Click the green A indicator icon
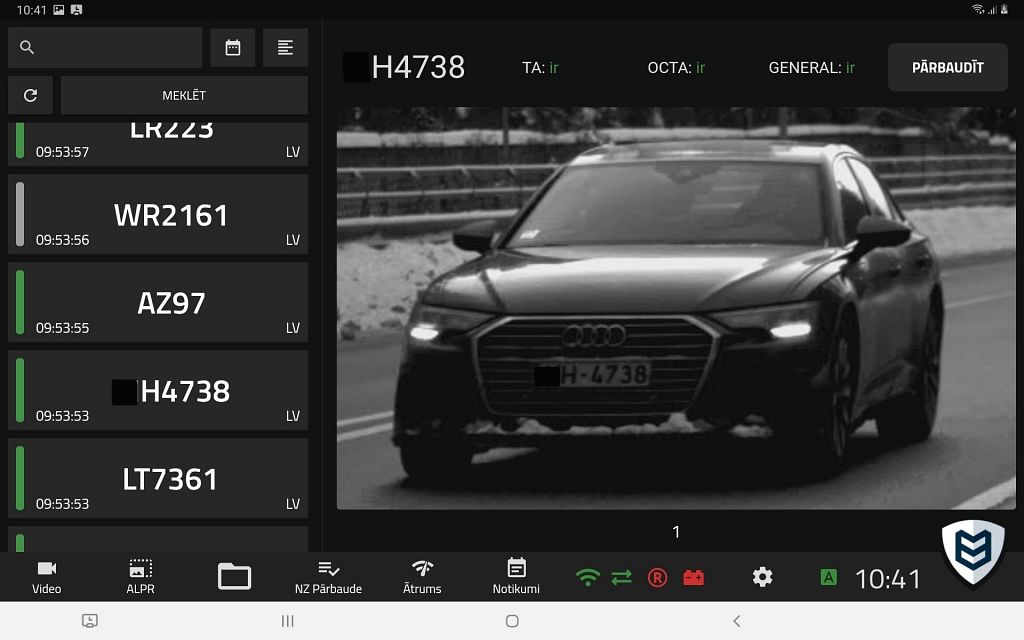This screenshot has height=640, width=1024. 828,577
